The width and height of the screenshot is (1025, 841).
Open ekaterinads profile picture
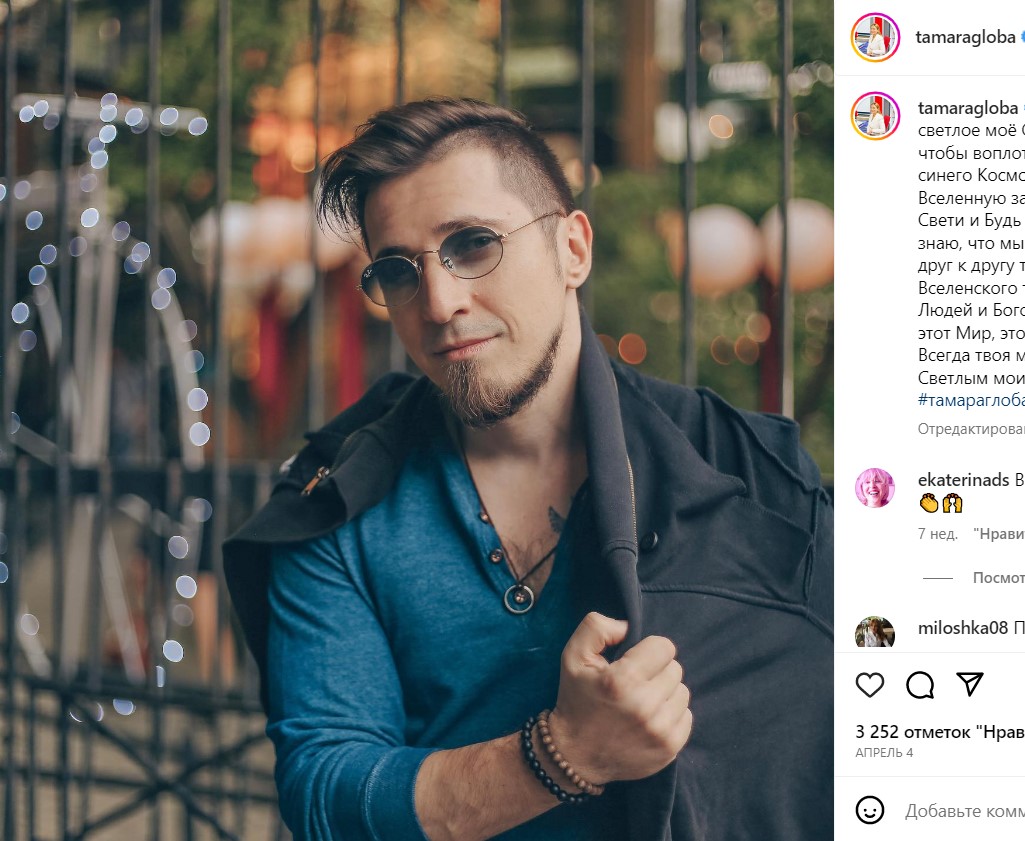click(x=875, y=488)
